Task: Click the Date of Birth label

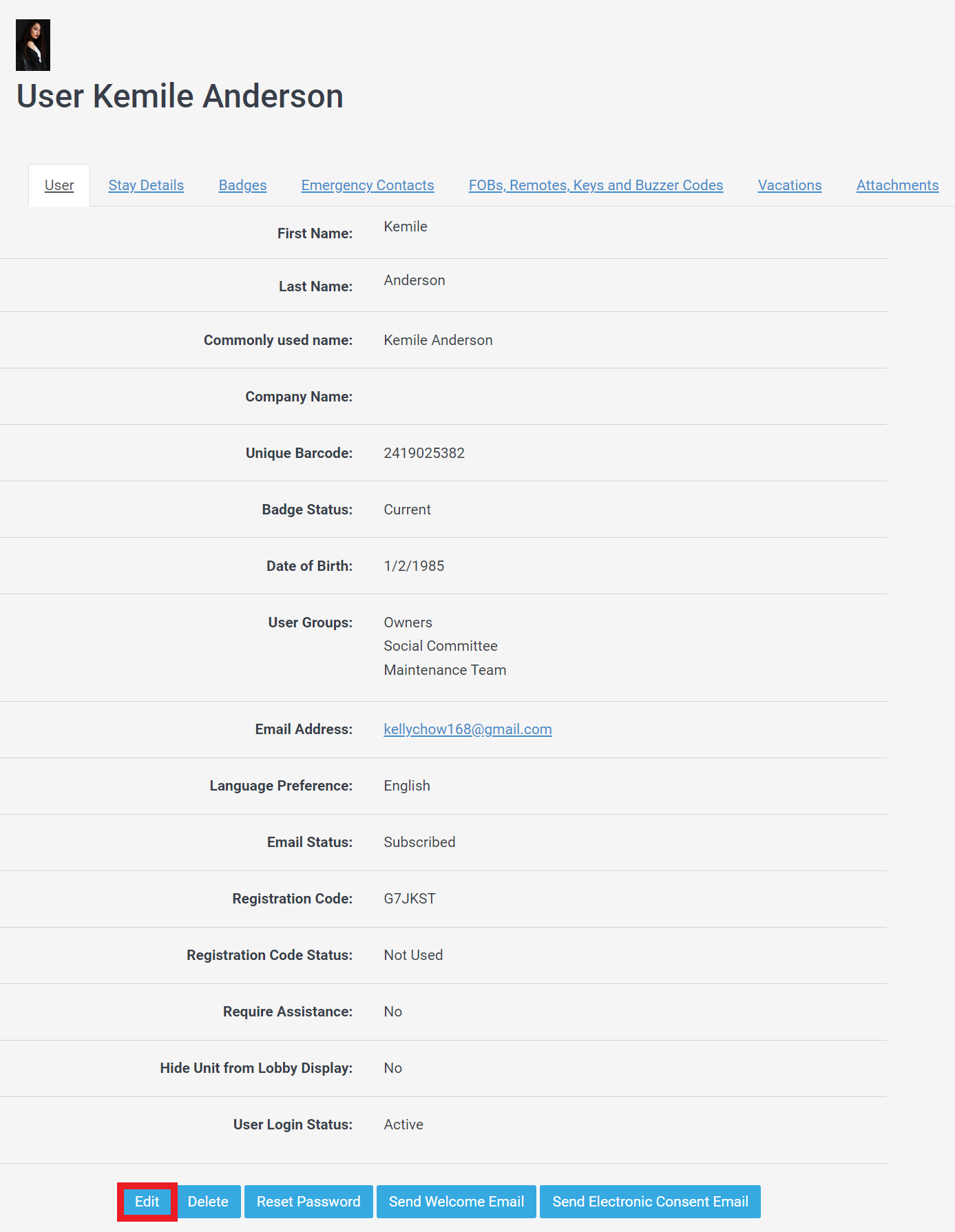Action: pos(309,566)
